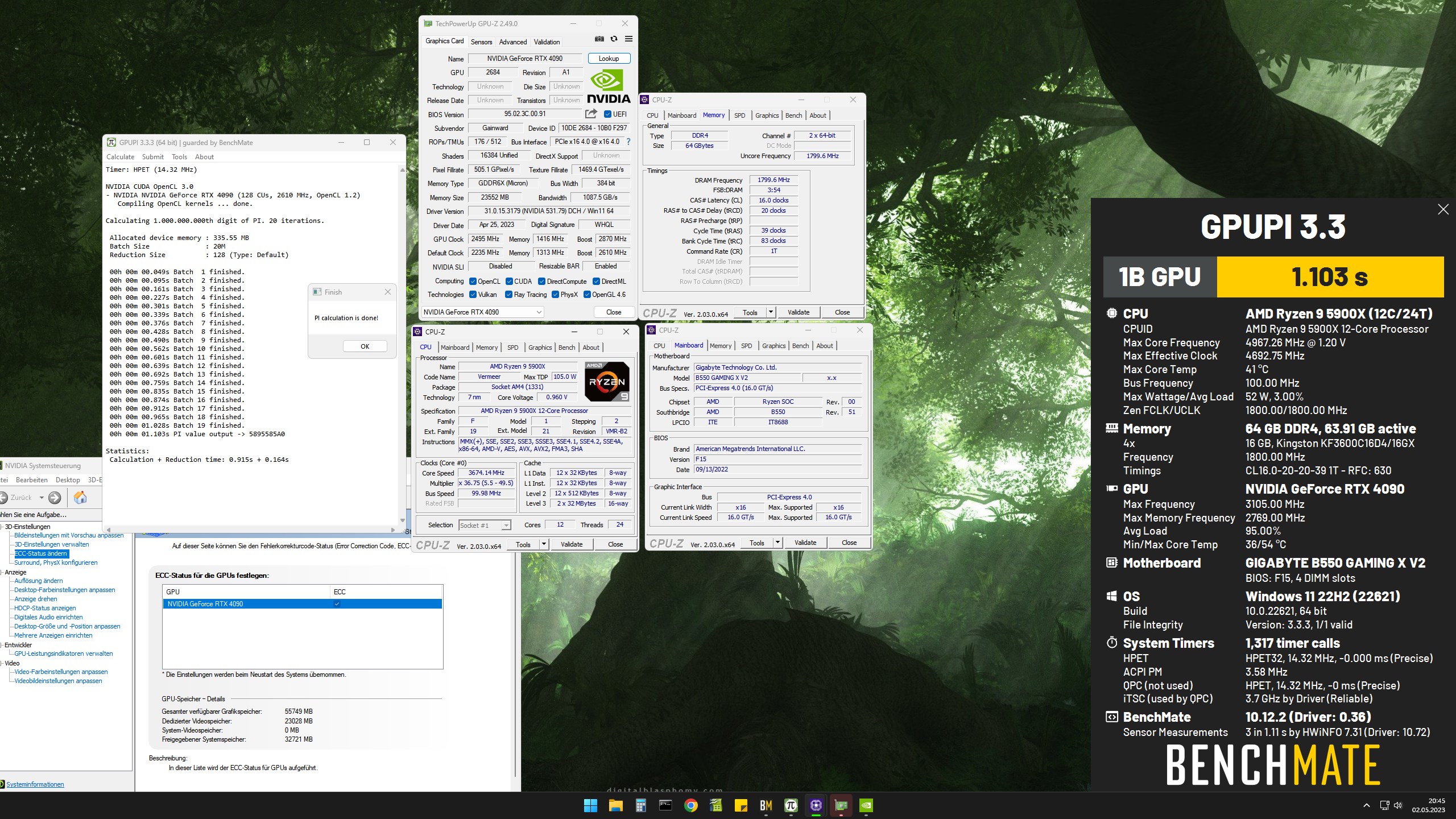This screenshot has height=819, width=1456.
Task: Click the GPUPI vertical scrollbar
Action: [x=403, y=345]
